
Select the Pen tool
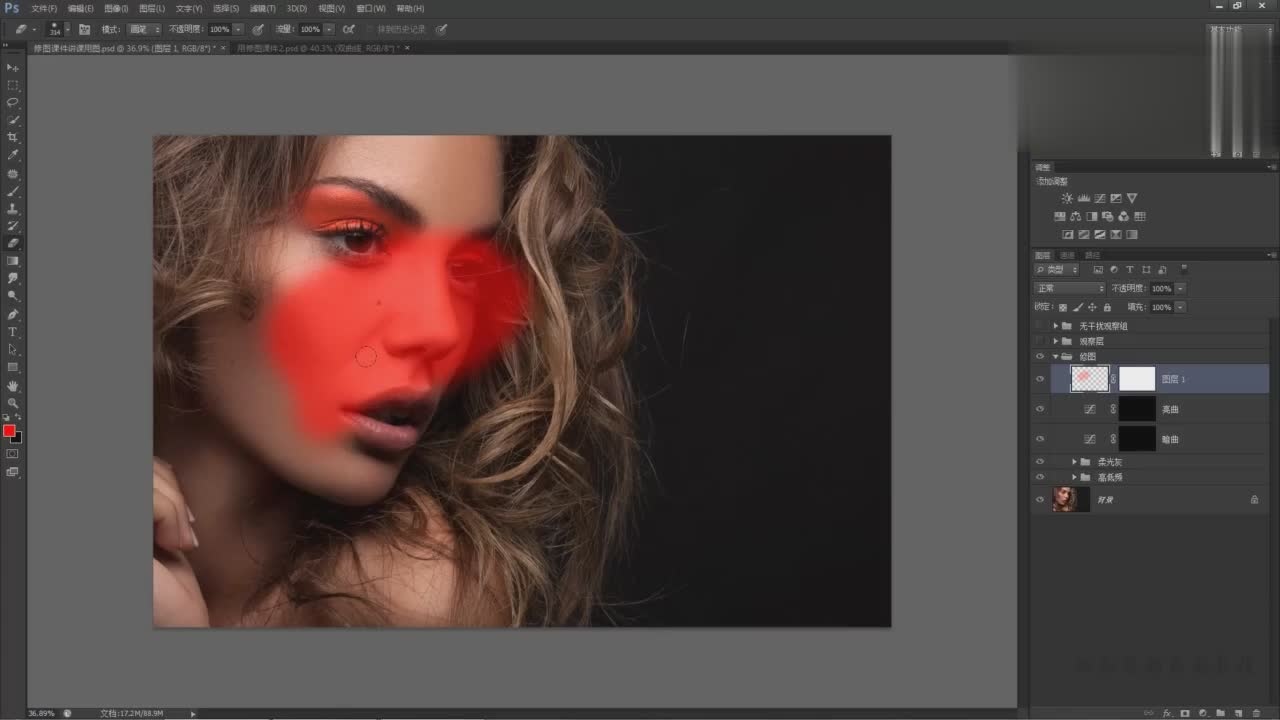(x=13, y=313)
